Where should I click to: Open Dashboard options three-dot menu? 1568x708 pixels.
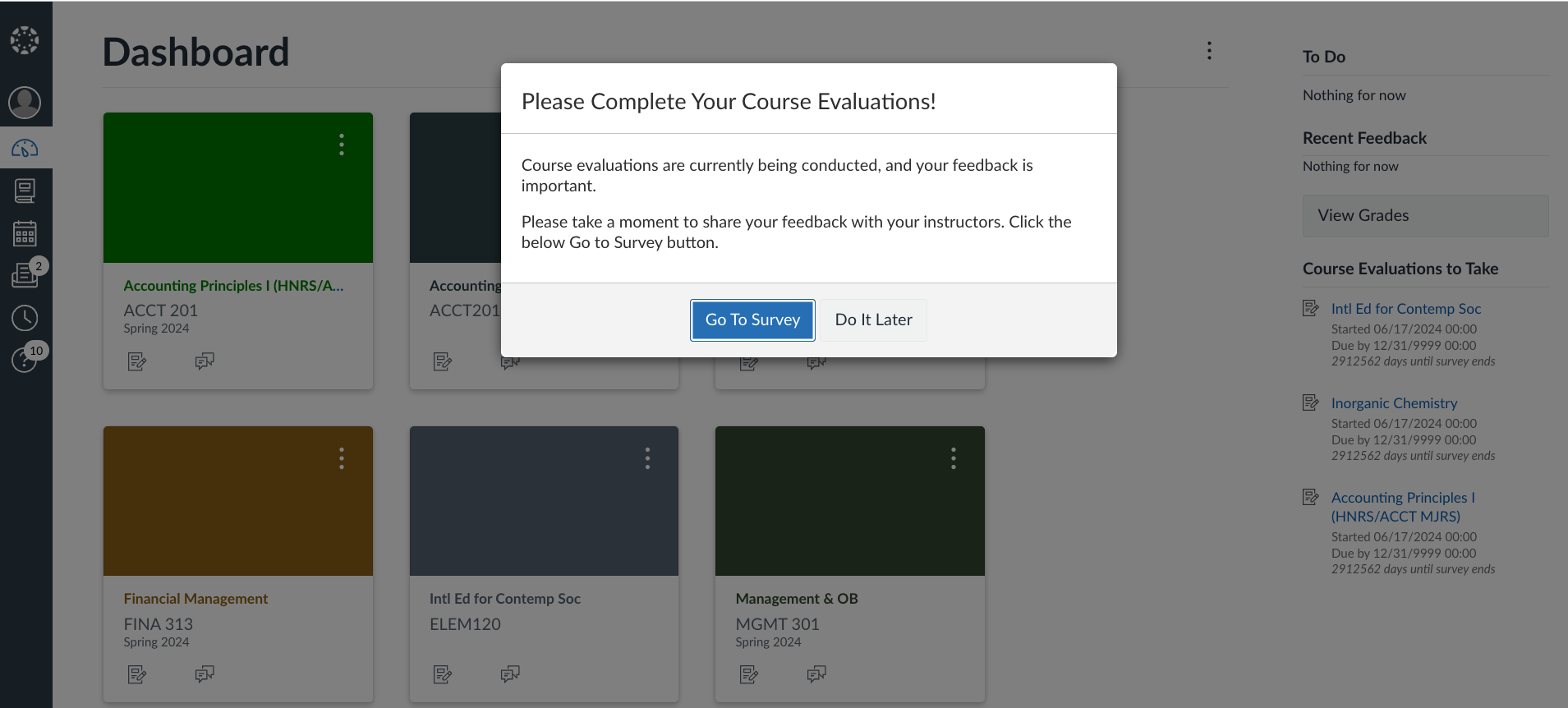coord(1209,51)
